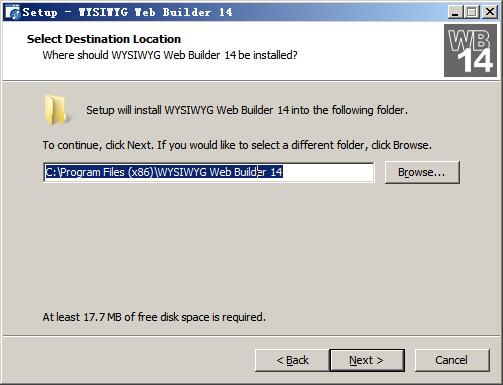This screenshot has width=503, height=385.
Task: Click the setup installer icon in title bar
Action: pyautogui.click(x=13, y=12)
